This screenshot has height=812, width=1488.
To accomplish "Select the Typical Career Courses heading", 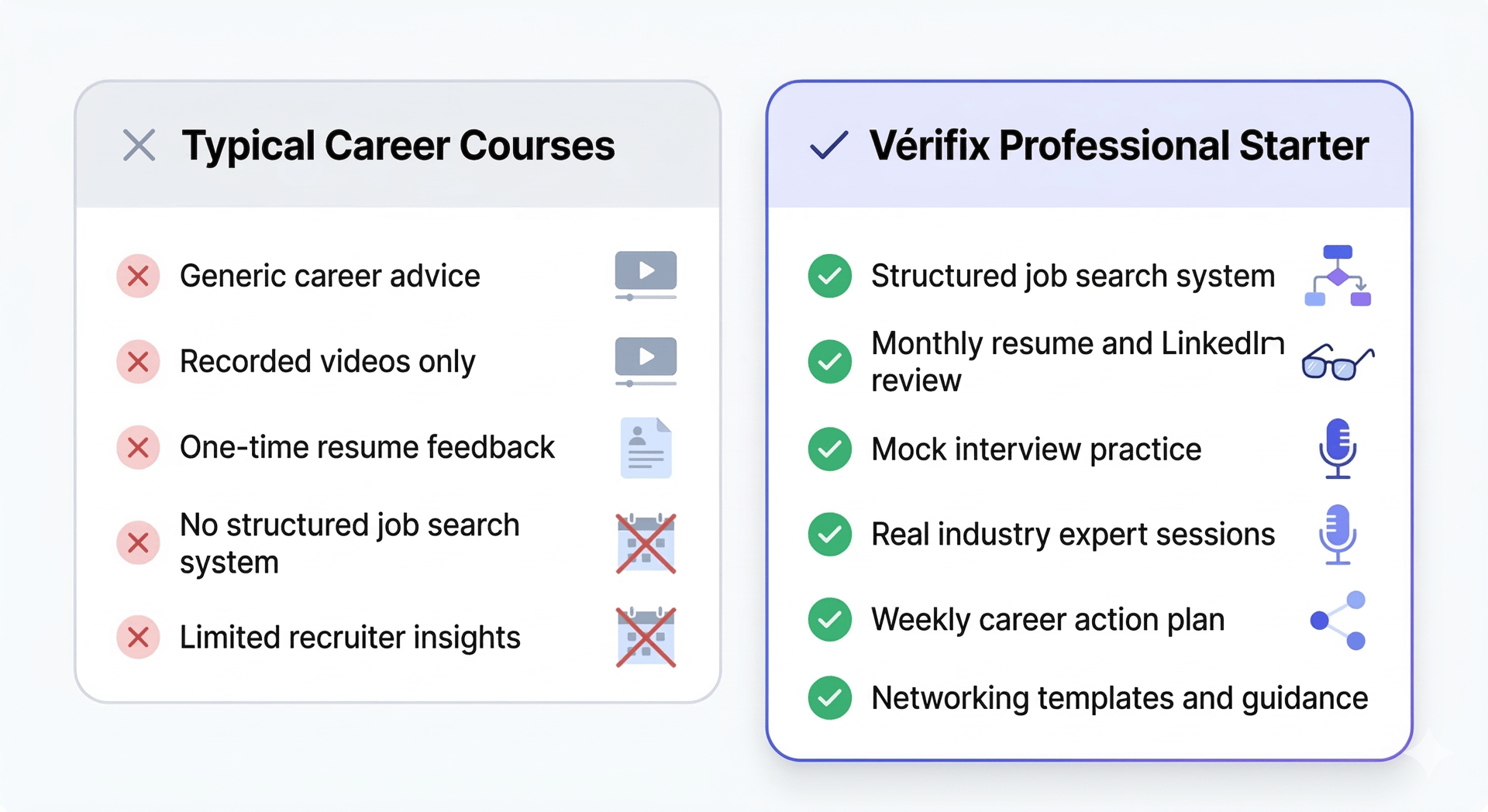I will 398,146.
